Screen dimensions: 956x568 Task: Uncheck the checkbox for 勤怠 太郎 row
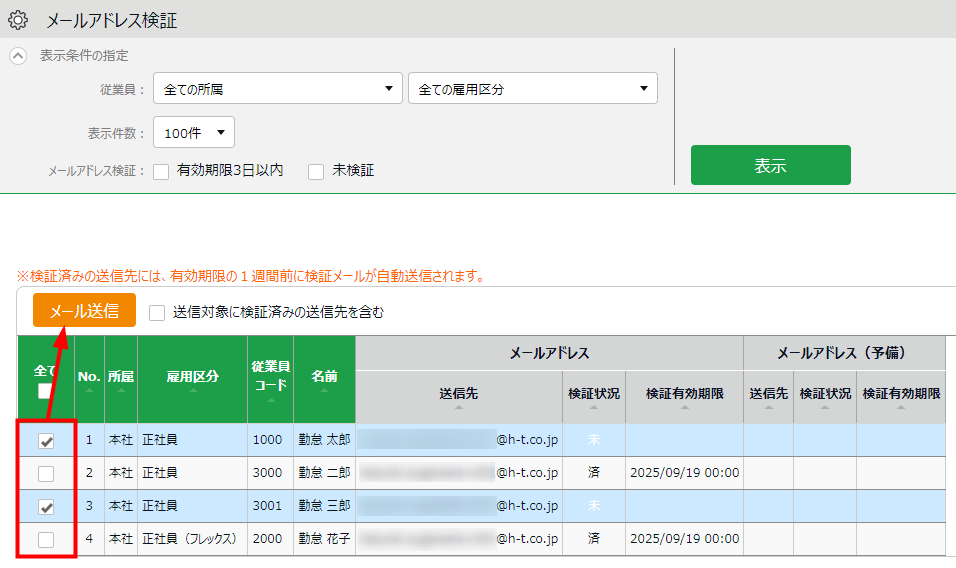tap(46, 440)
